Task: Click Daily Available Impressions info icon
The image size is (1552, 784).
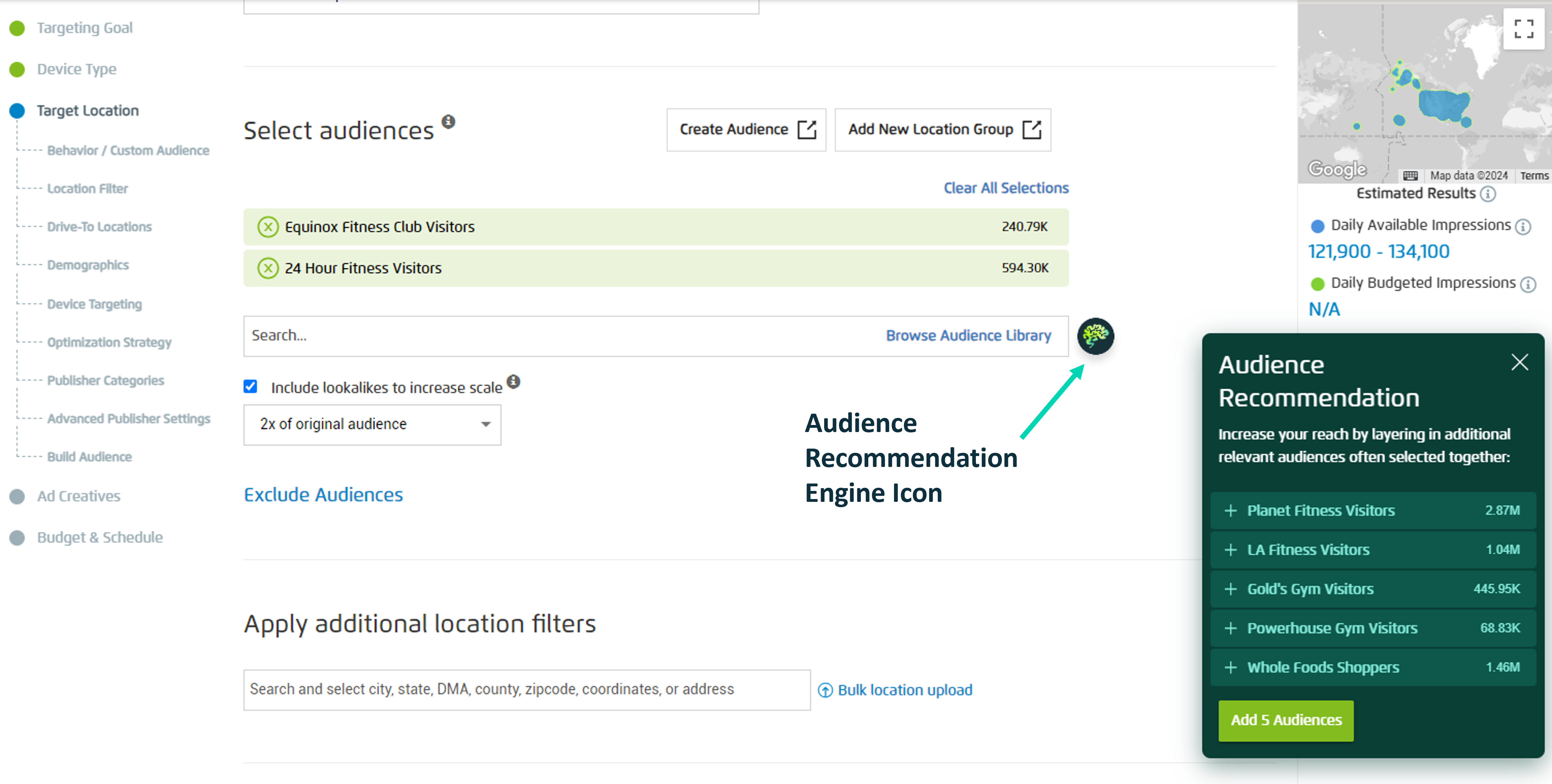Action: coord(1523,226)
